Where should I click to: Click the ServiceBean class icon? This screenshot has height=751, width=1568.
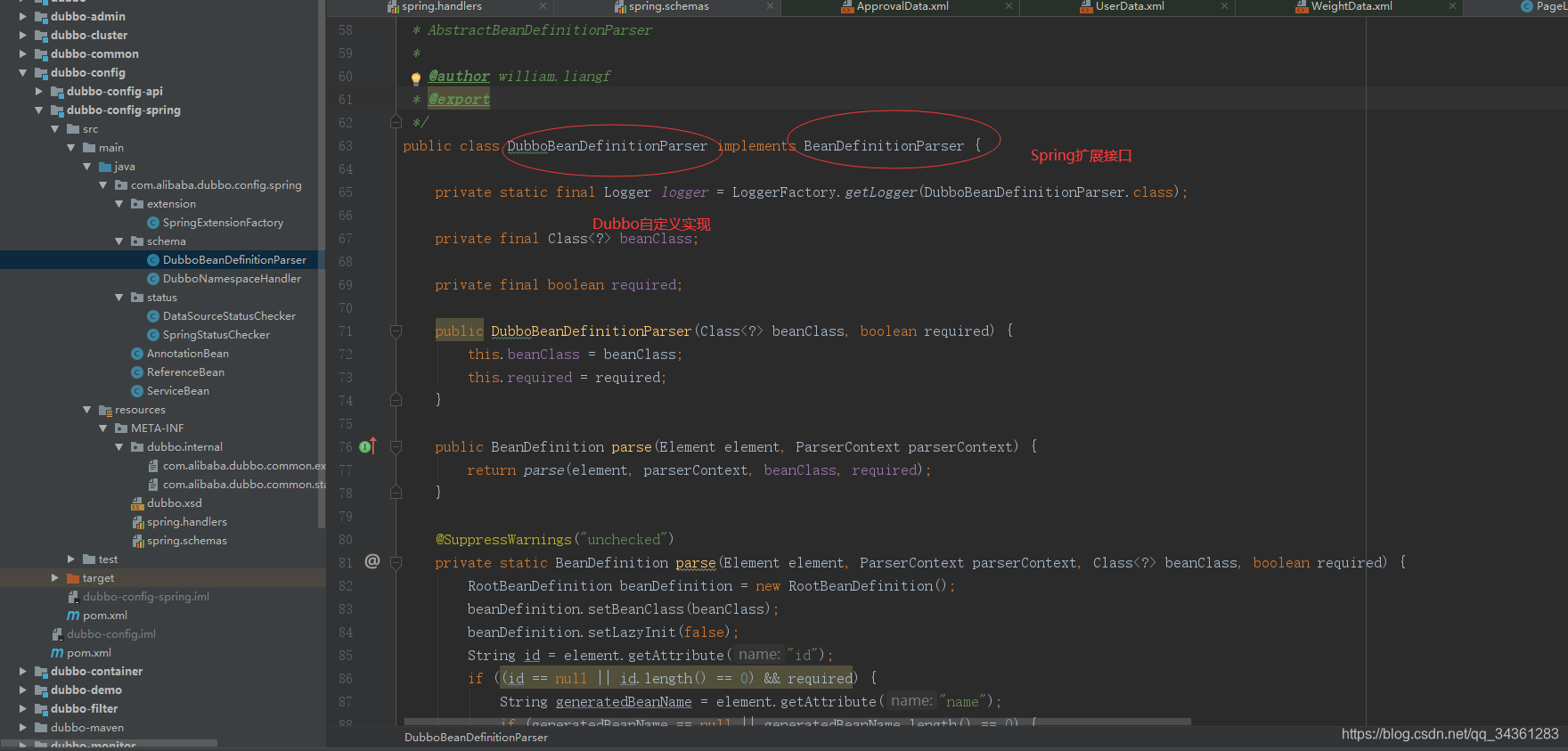pos(137,391)
